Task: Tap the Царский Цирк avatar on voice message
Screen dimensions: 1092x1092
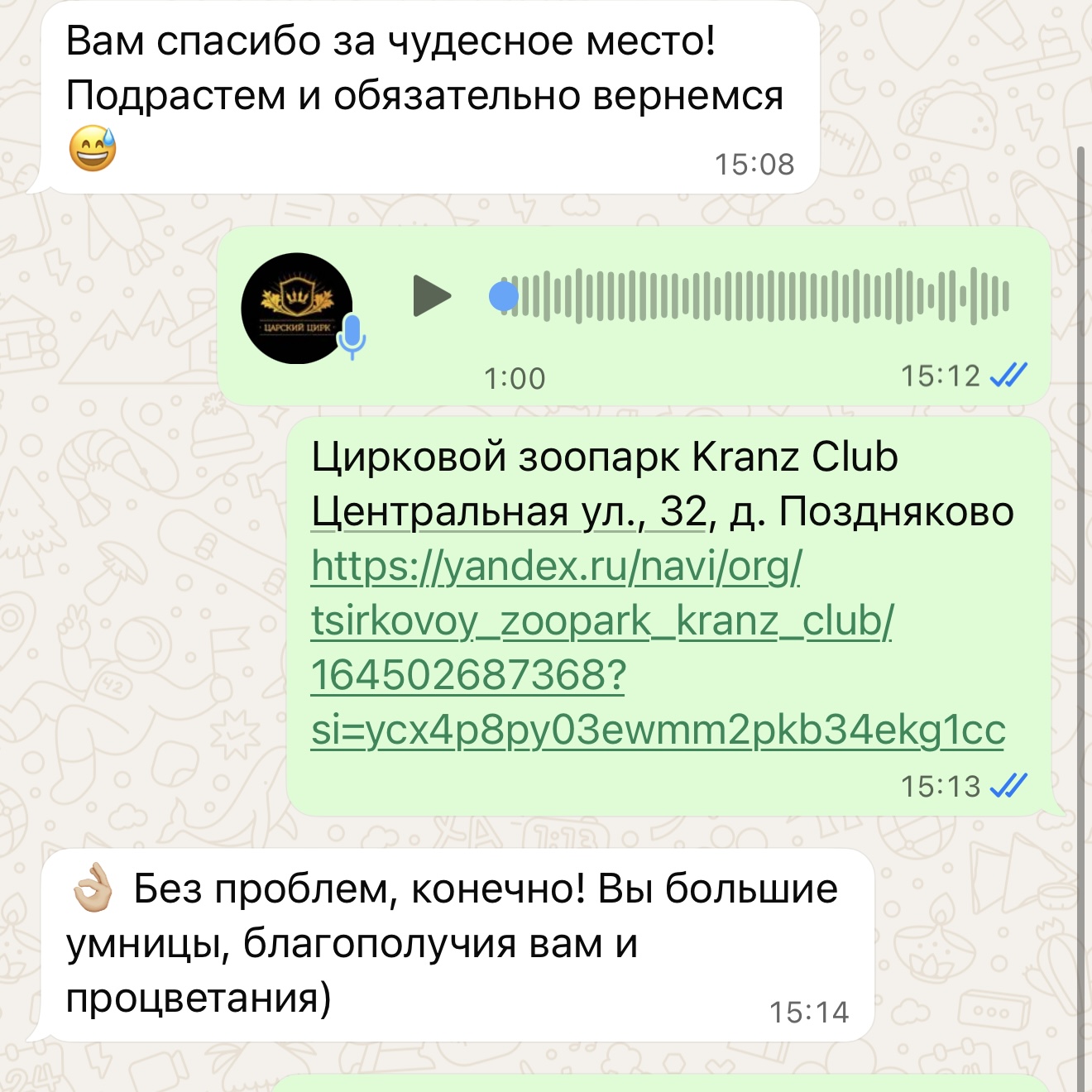Action: [297, 309]
